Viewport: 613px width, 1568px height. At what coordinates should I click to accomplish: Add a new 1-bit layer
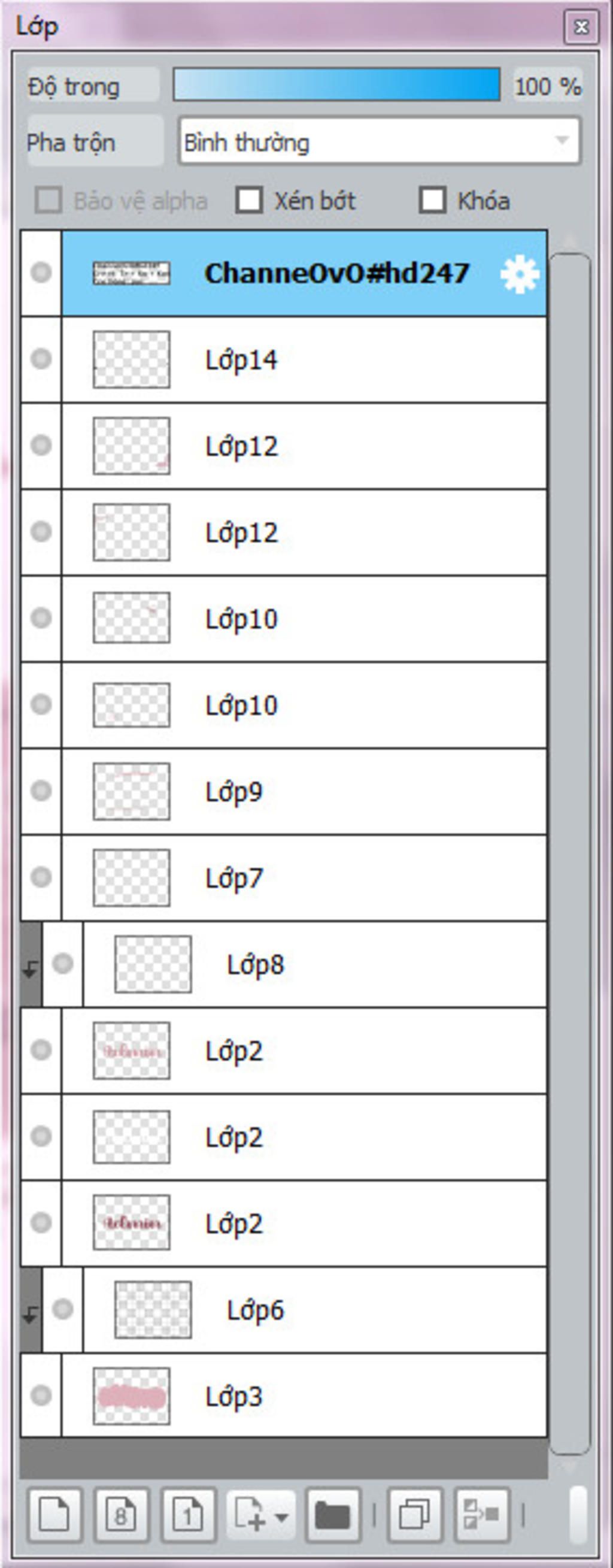pyautogui.click(x=188, y=1514)
